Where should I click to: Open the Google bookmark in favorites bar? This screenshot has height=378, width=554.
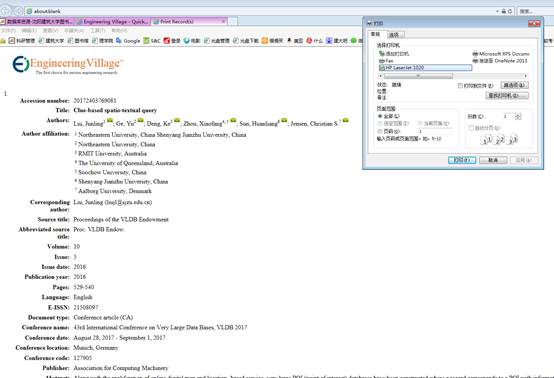tap(128, 41)
